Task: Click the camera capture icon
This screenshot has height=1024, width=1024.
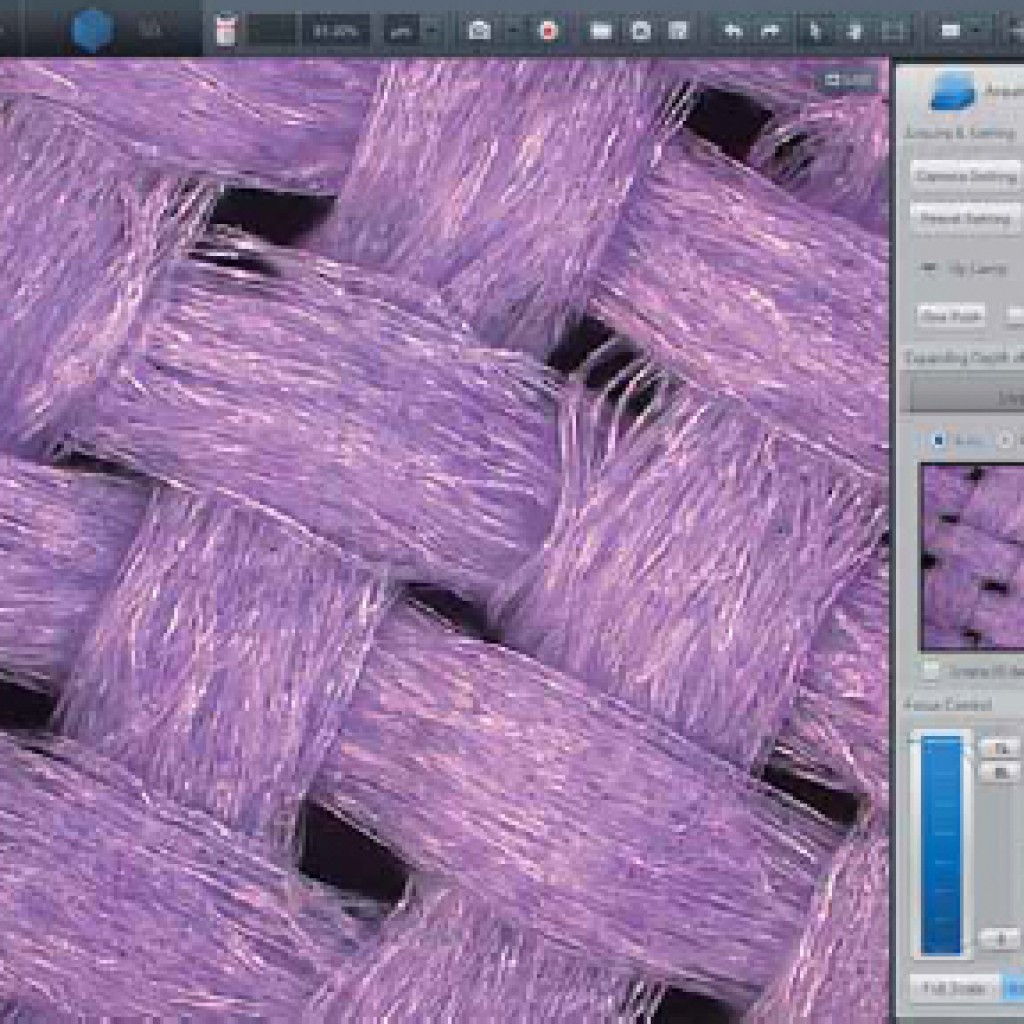Action: coord(479,31)
